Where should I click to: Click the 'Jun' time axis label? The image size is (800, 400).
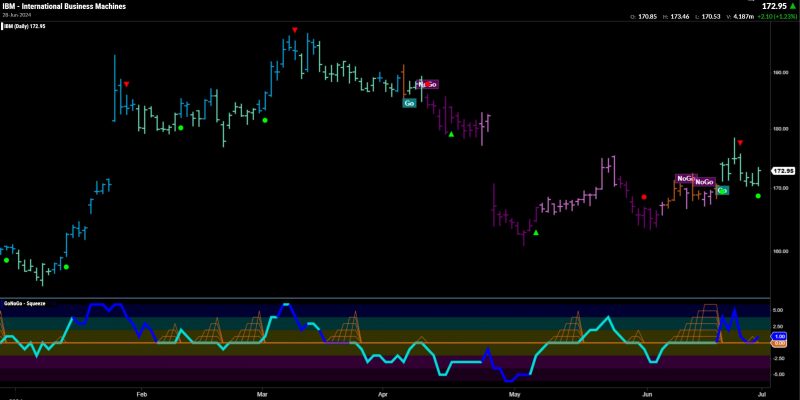(647, 394)
